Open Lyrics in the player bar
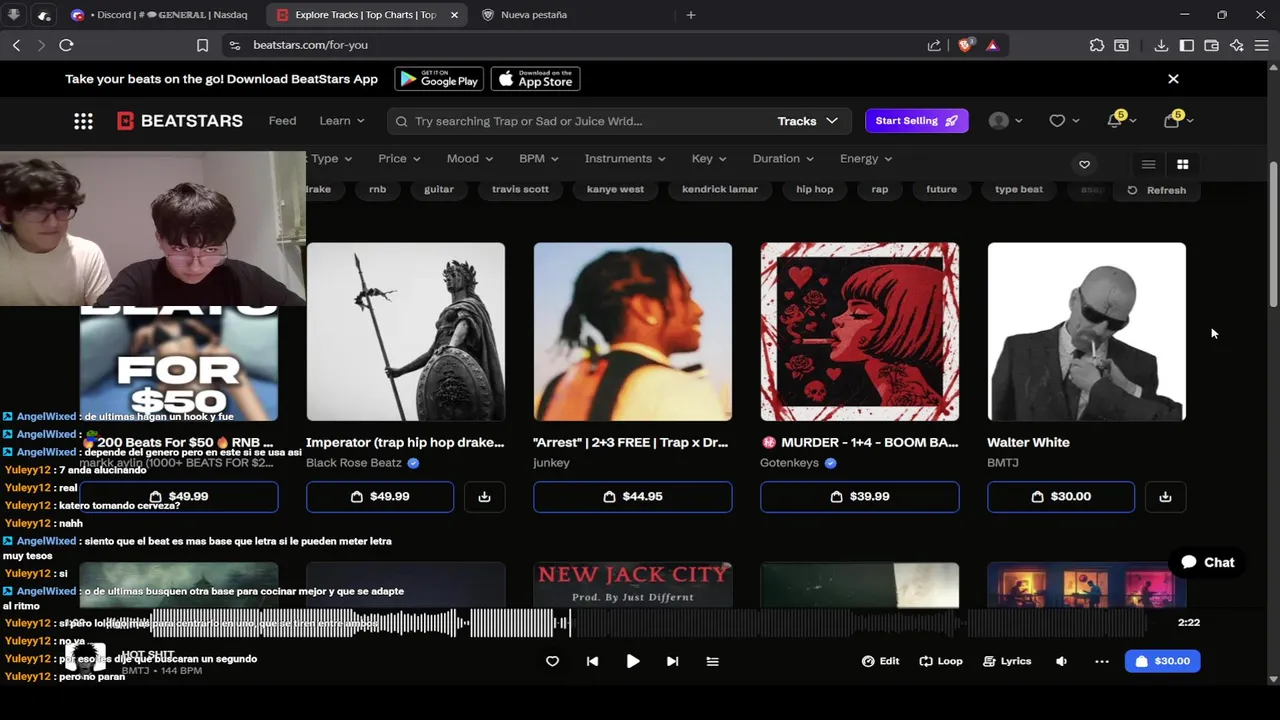 tap(1007, 661)
